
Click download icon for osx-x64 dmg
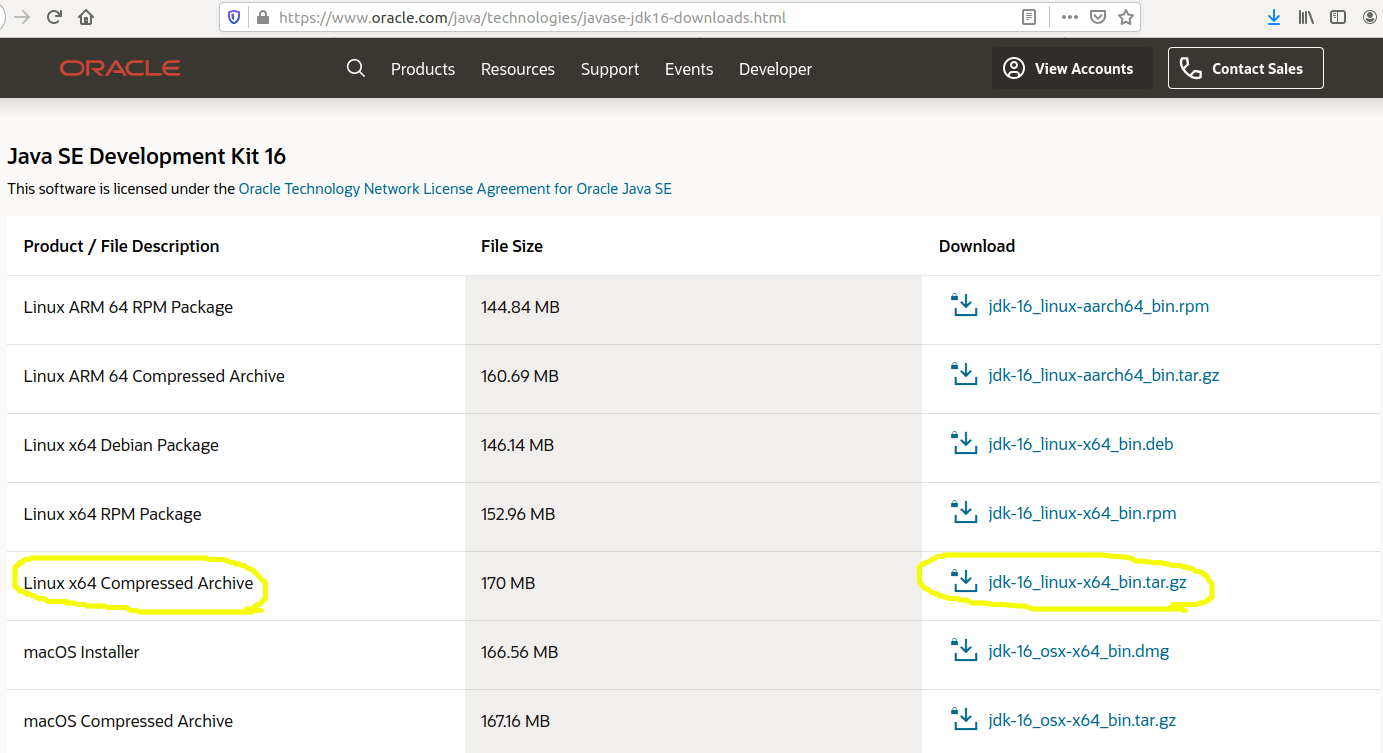963,650
